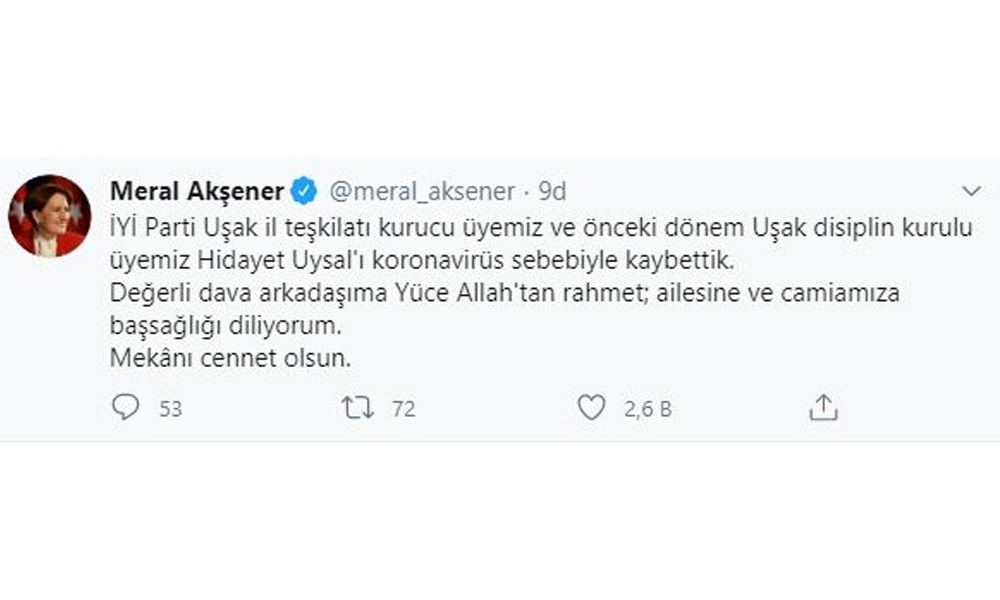Click the blue verified badge

[x=304, y=190]
